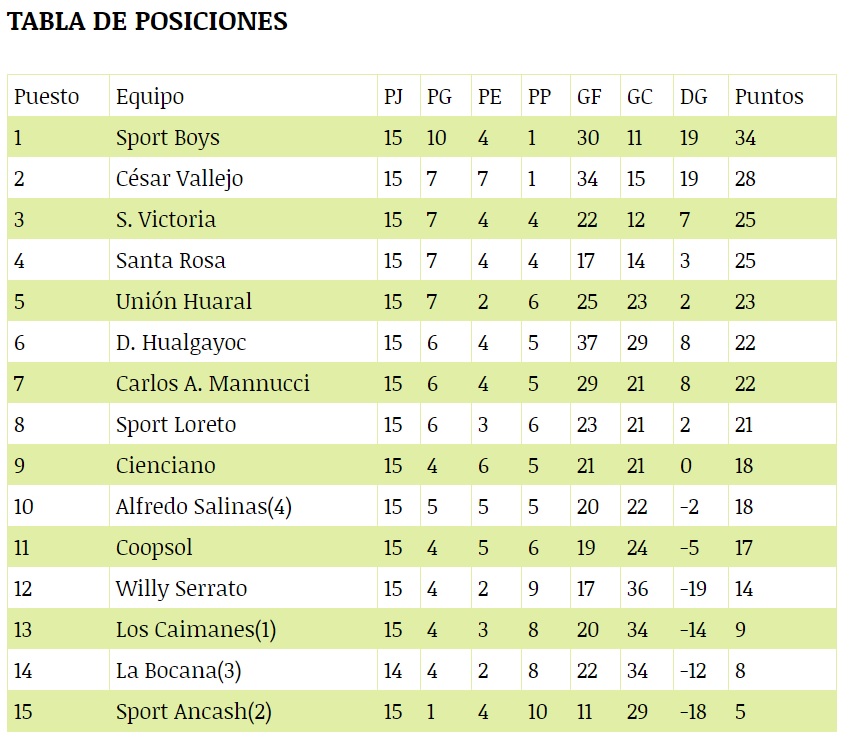Select the Santa Rosa row name

coord(170,261)
